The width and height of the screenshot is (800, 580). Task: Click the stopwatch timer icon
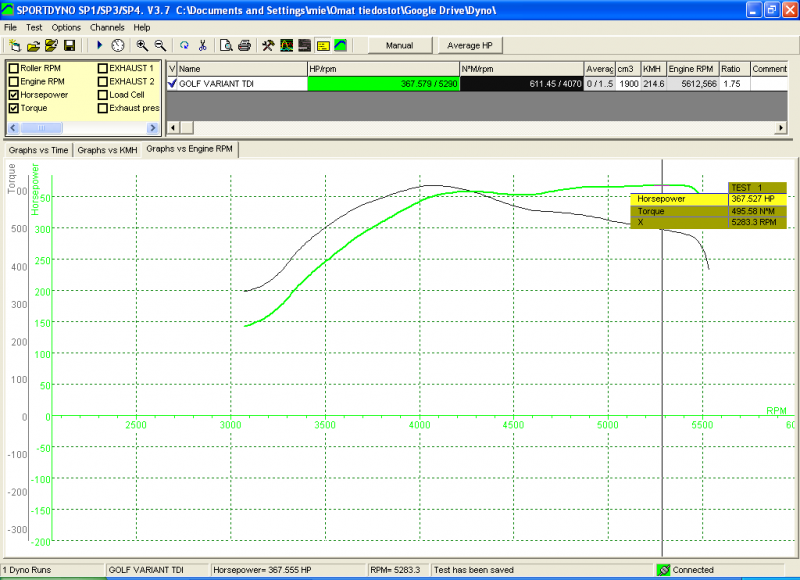pyautogui.click(x=117, y=46)
